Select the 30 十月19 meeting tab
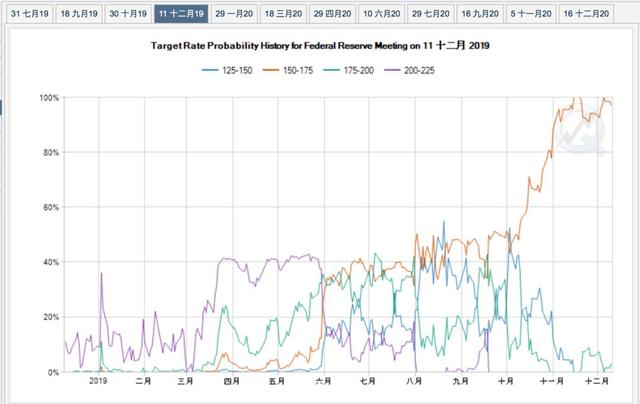Screen dimensions: 640x404 (128, 14)
